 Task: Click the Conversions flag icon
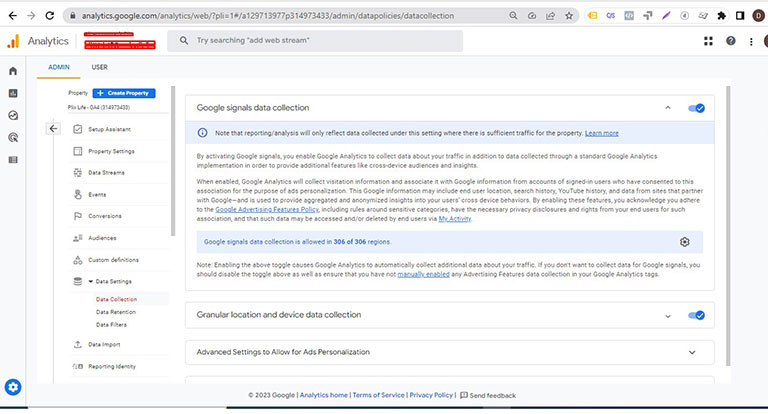click(77, 216)
